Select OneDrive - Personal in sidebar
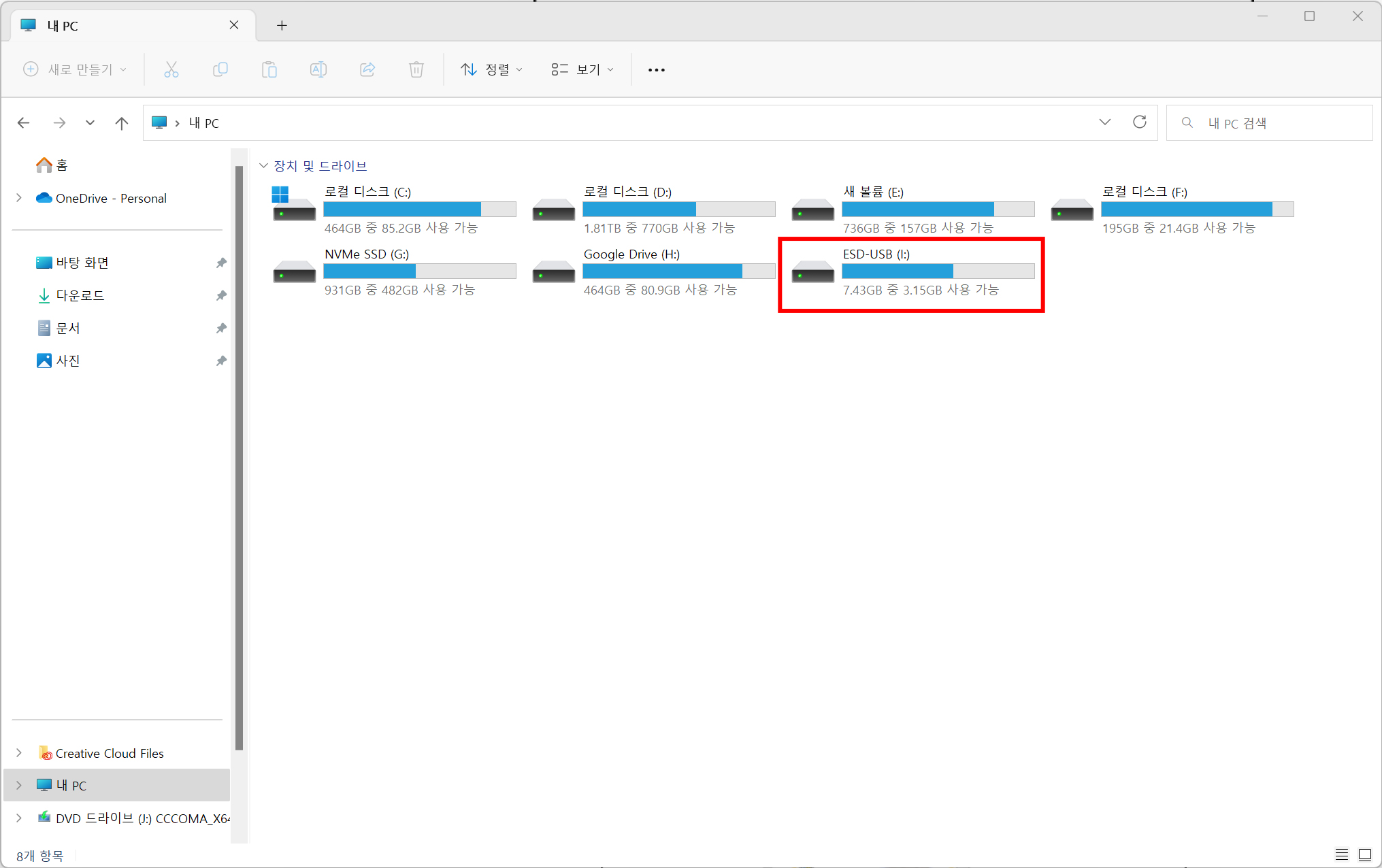Viewport: 1382px width, 868px height. coord(111,198)
